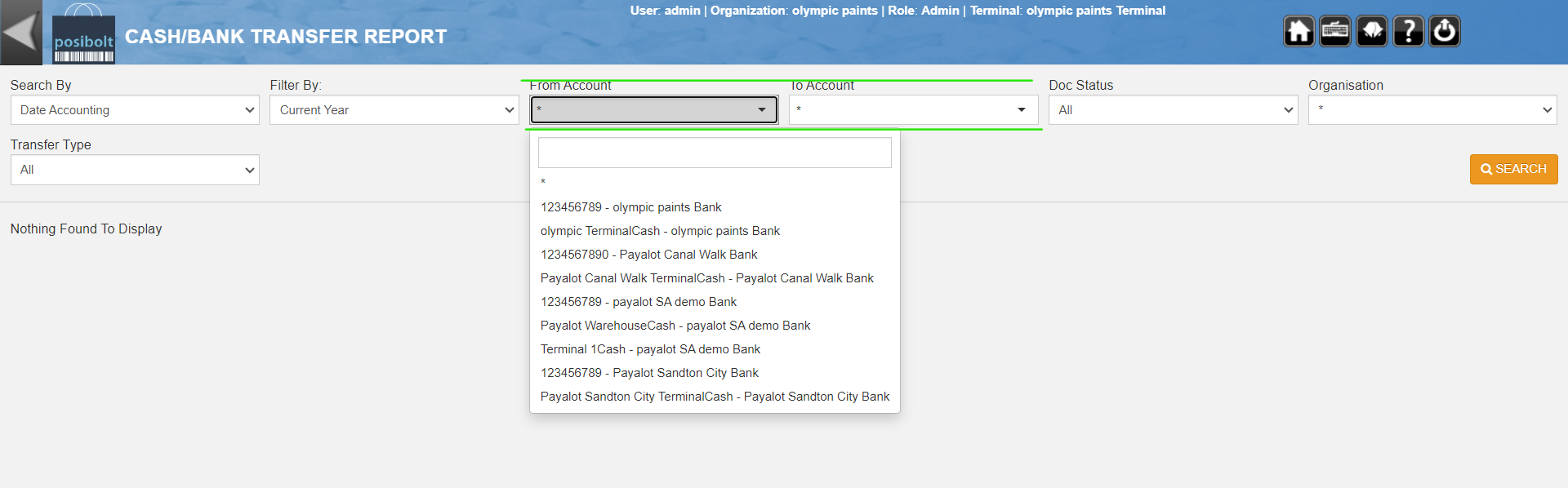
Task: Click the CASH/BANK TRANSFER REPORT title
Action: (286, 37)
